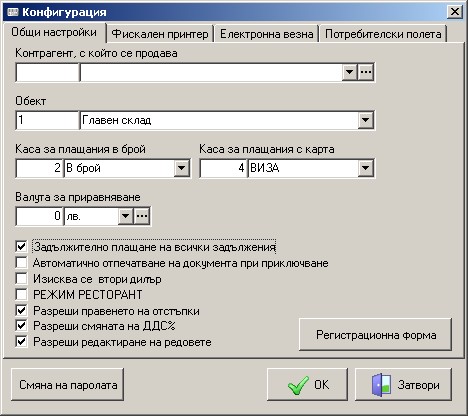This screenshot has height=416, width=468.
Task: Uncheck Задължително плащане на всички задължения
Action: click(x=21, y=247)
